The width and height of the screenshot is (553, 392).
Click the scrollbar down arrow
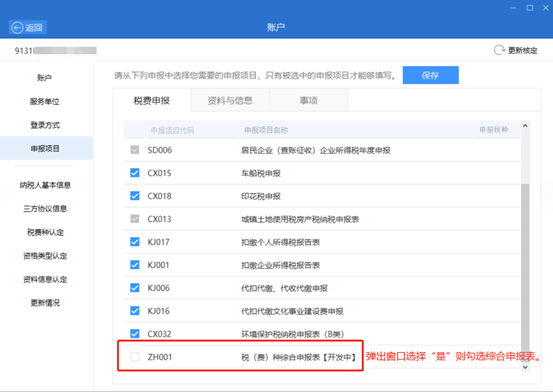(x=525, y=367)
